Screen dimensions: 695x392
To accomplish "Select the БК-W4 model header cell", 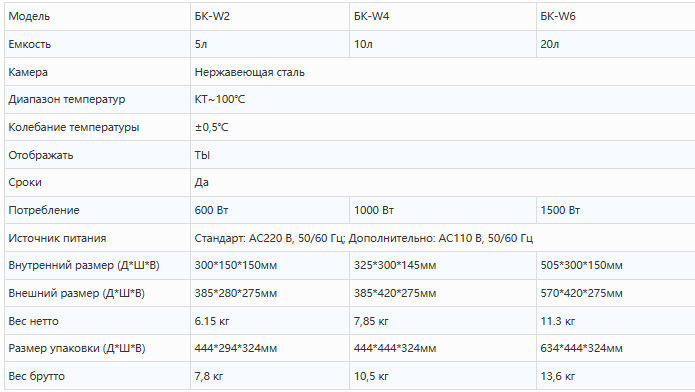I will click(x=443, y=16).
